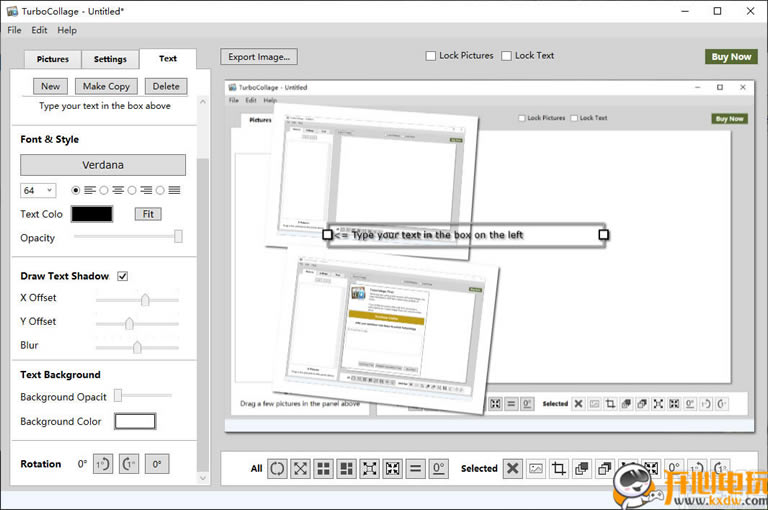The width and height of the screenshot is (768, 510).
Task: Open the Verdana font chooser
Action: (x=103, y=164)
